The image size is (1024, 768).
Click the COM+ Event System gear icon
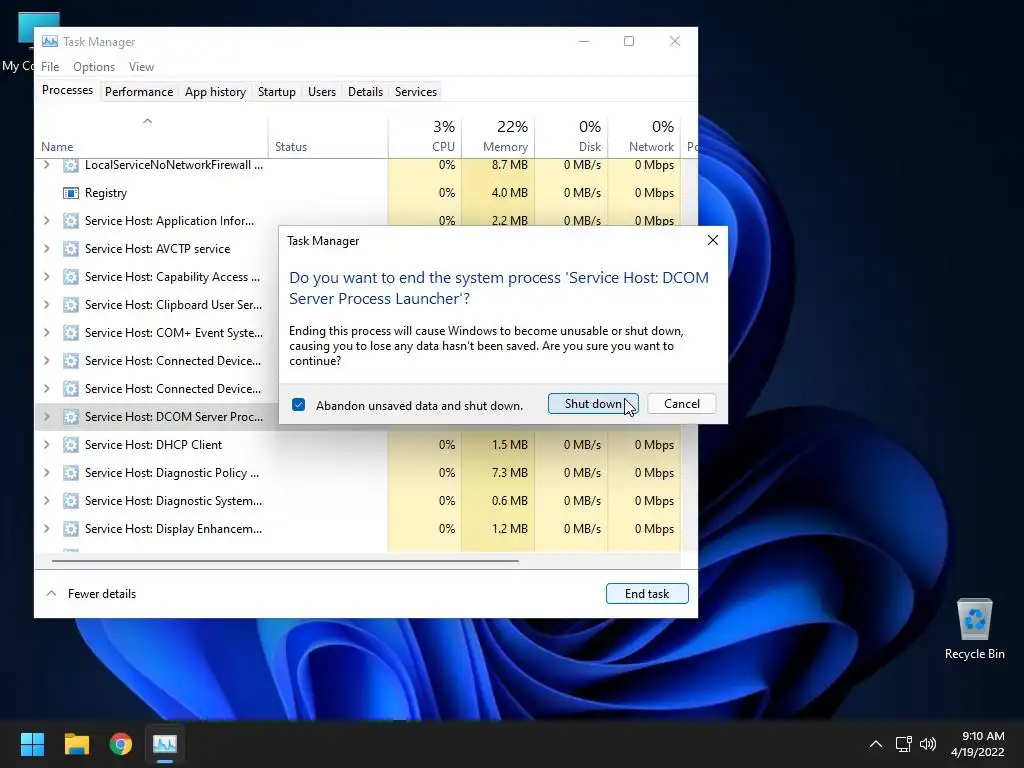pos(71,333)
